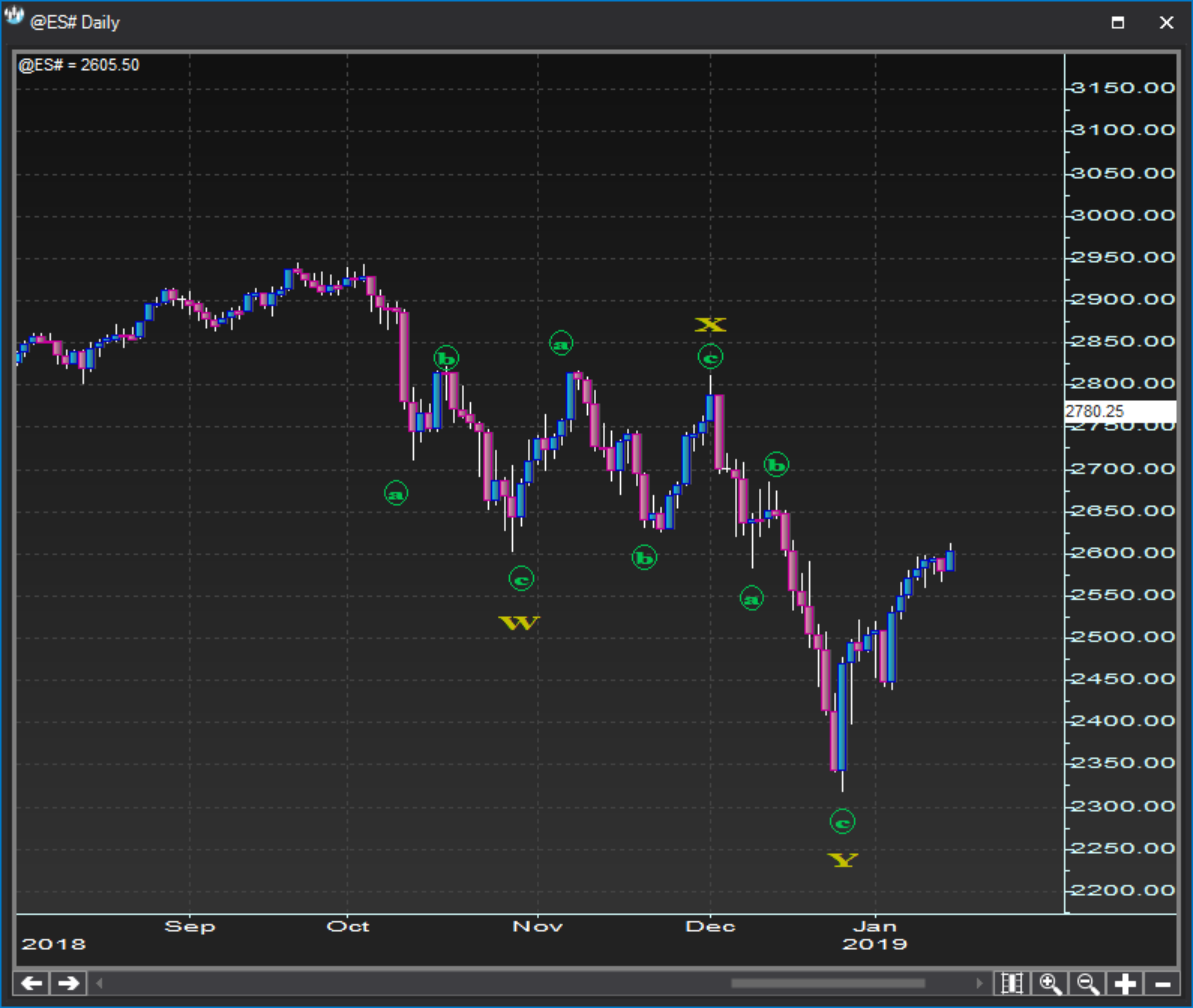The height and width of the screenshot is (1008, 1193).
Task: Click the zoom in magnifier icon
Action: (x=1050, y=984)
